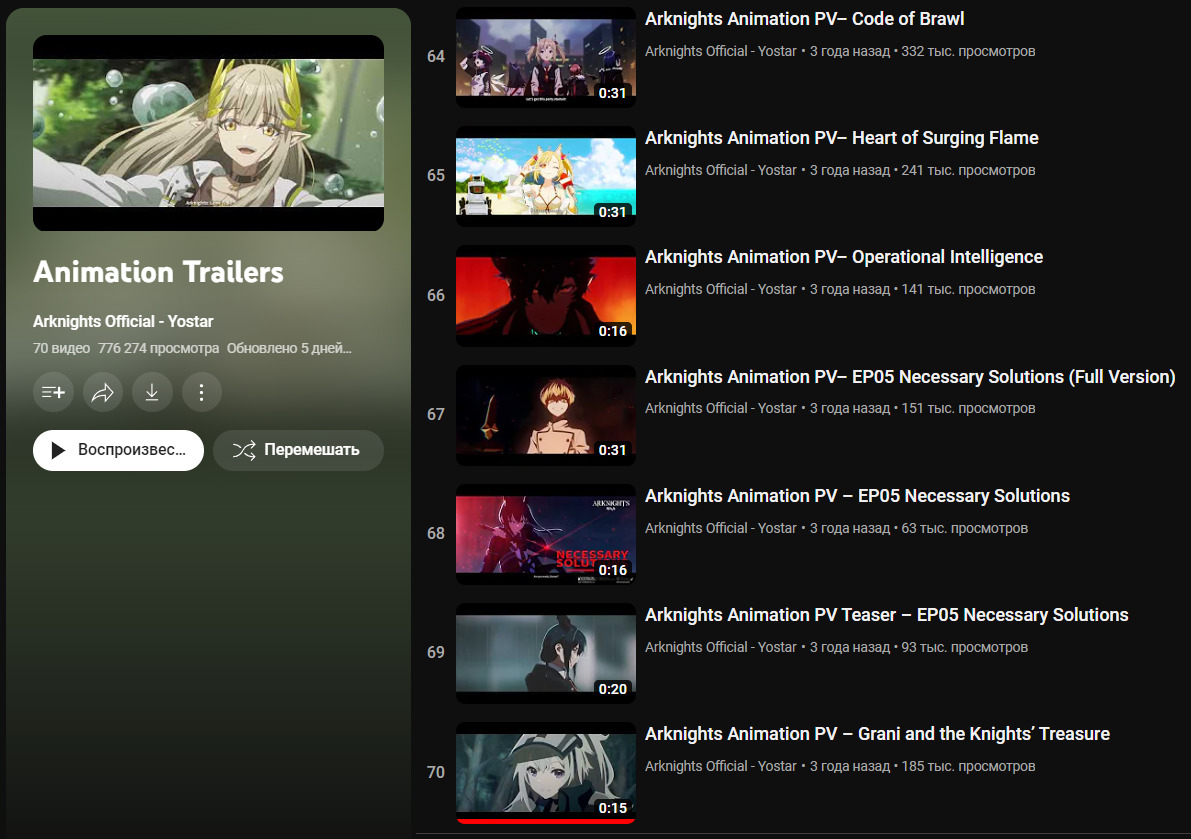
Task: Play Grani and the Knights' Treasure thumbnail
Action: 545,770
